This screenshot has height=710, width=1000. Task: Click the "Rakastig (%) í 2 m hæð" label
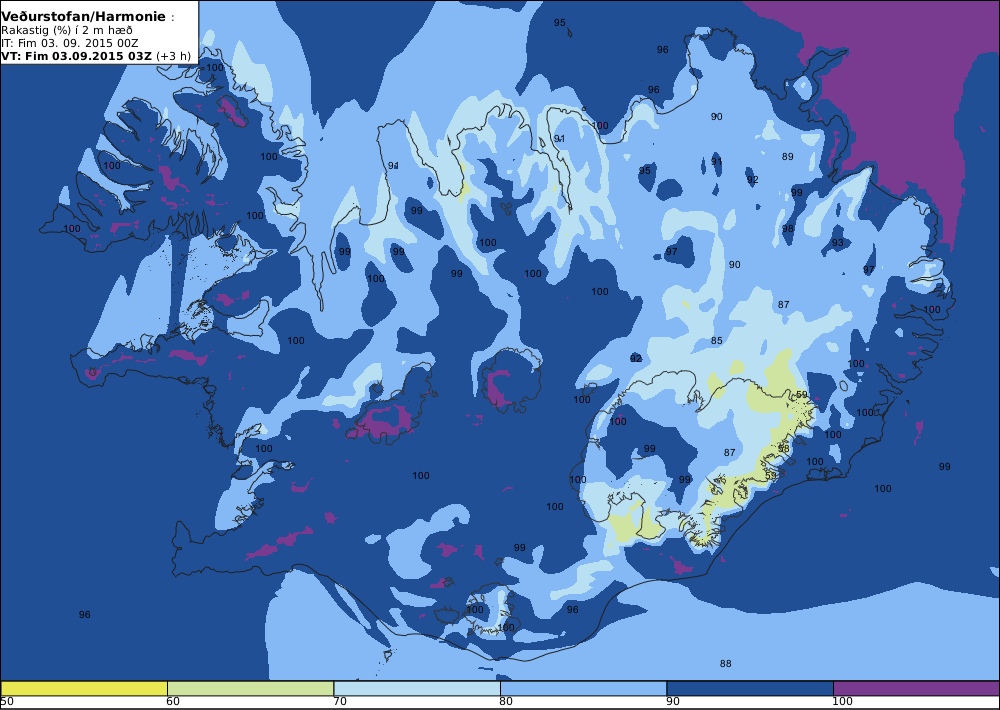tap(67, 30)
